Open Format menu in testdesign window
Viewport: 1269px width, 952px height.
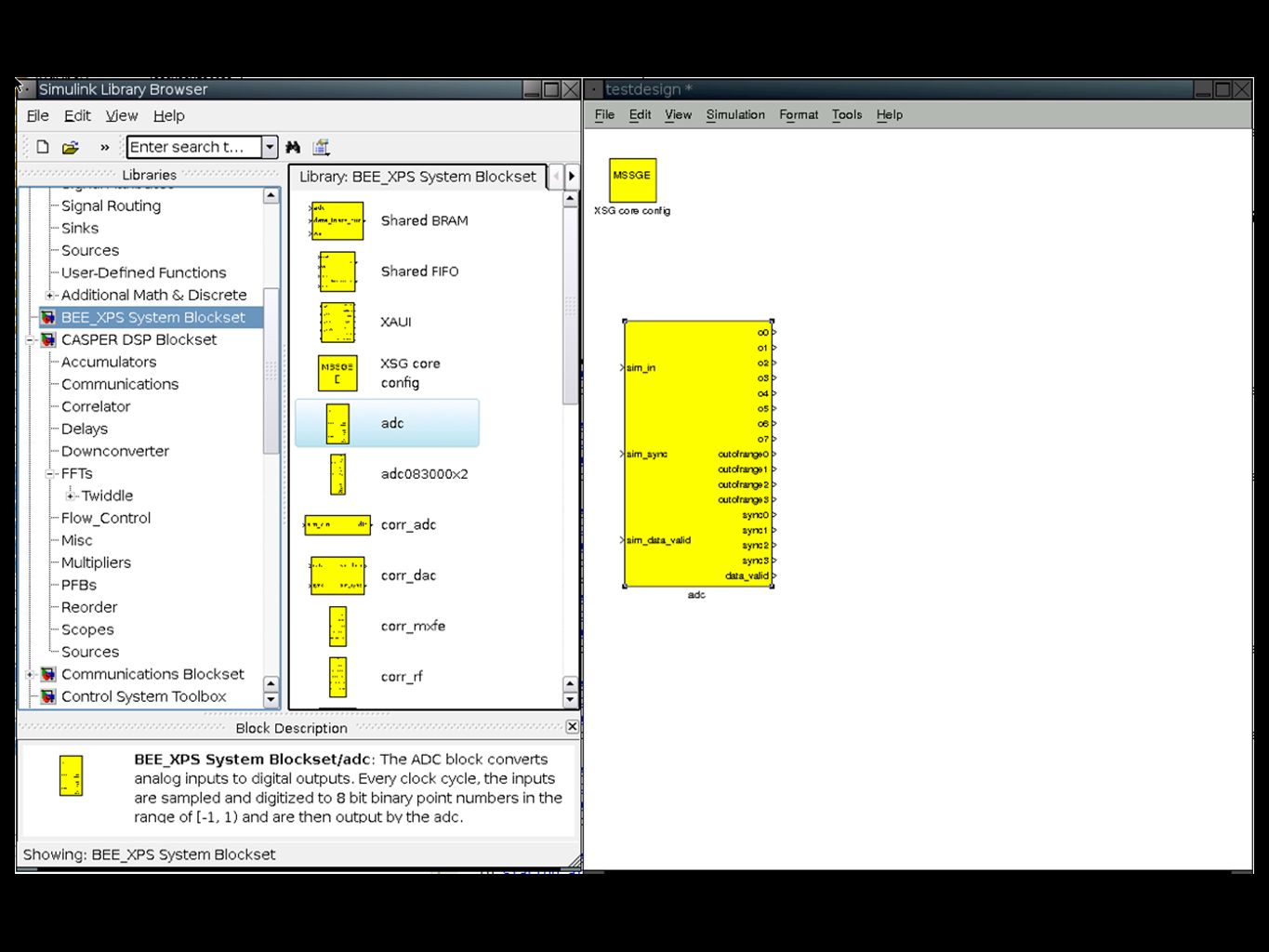coord(799,114)
